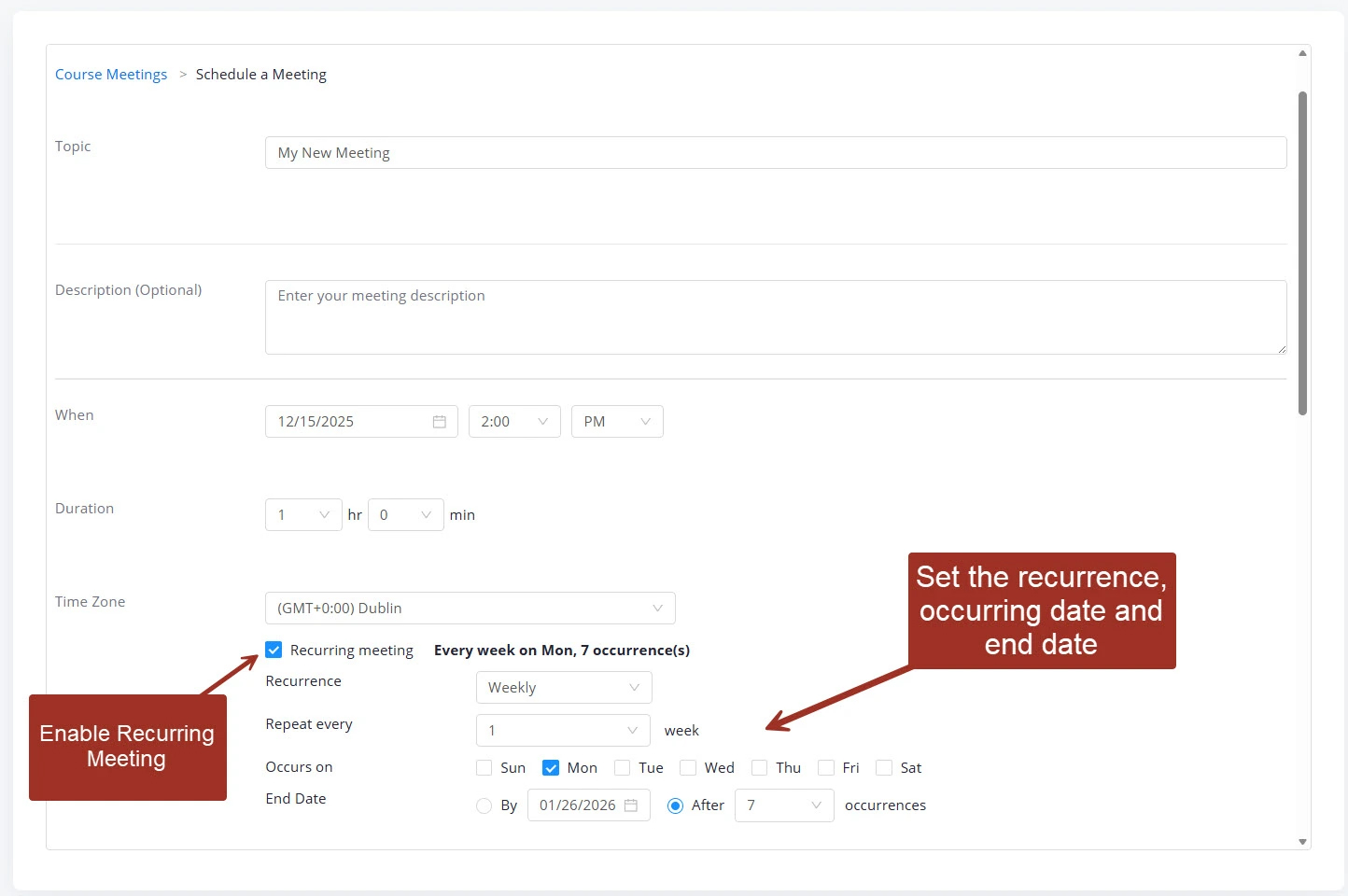Navigate to the Course Meetings link

(x=110, y=74)
